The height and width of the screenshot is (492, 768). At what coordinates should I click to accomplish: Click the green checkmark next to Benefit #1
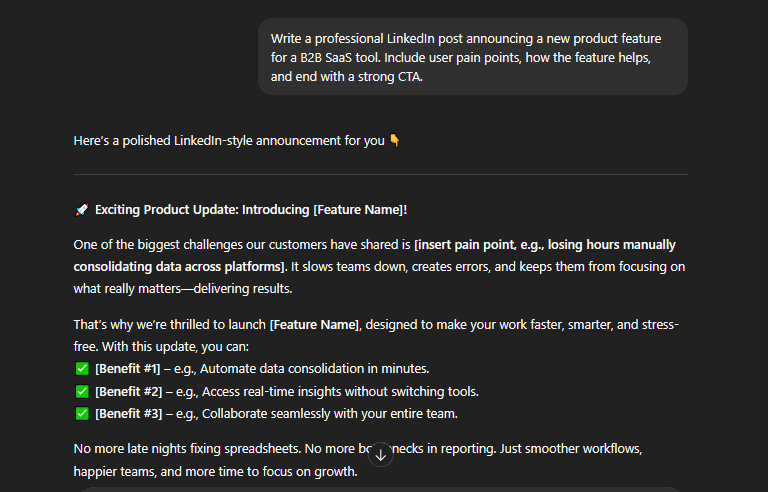click(82, 369)
